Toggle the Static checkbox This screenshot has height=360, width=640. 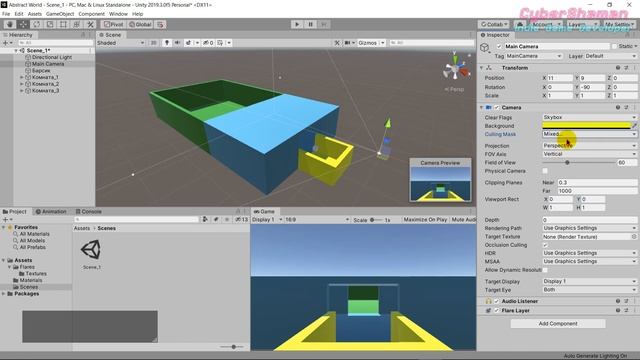[614, 47]
